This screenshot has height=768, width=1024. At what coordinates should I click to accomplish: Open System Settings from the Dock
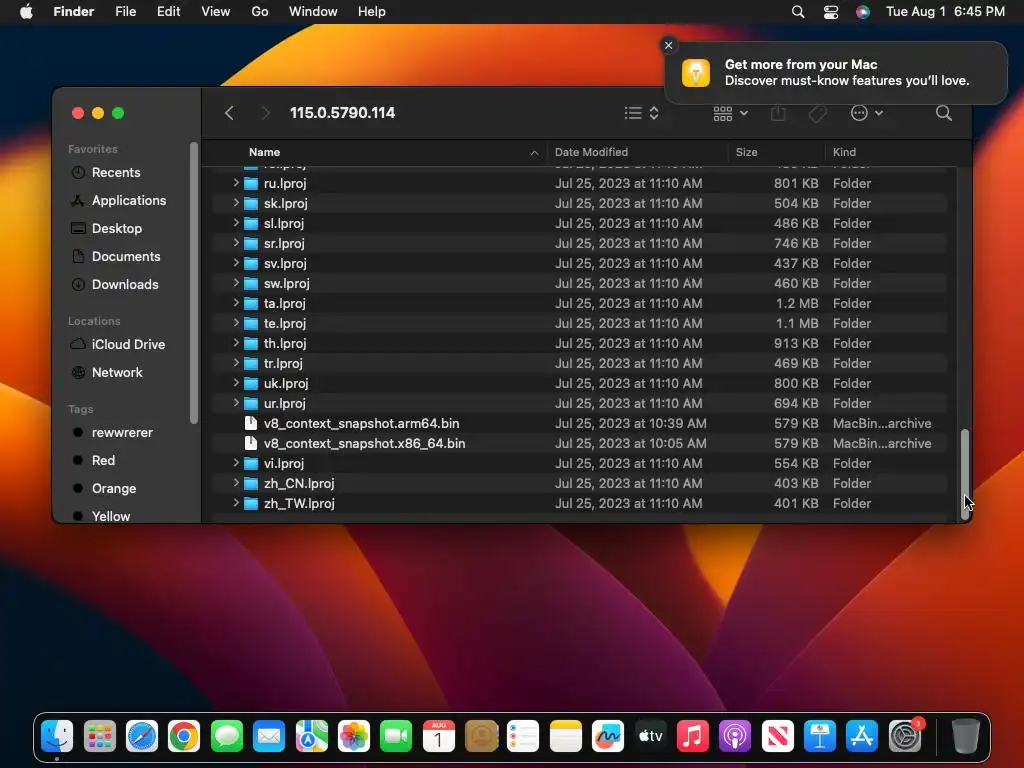pos(905,737)
